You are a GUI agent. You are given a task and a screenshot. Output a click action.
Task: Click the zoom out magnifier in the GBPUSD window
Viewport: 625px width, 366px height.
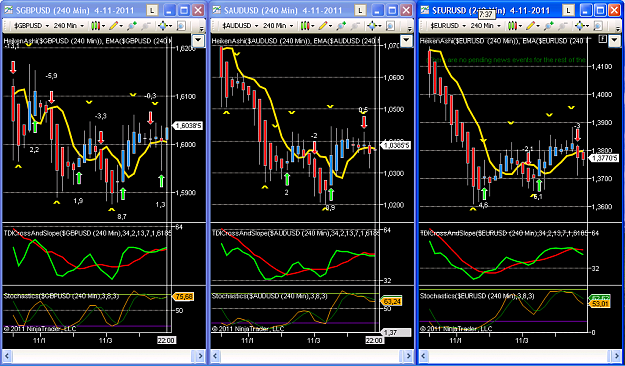coord(145,26)
